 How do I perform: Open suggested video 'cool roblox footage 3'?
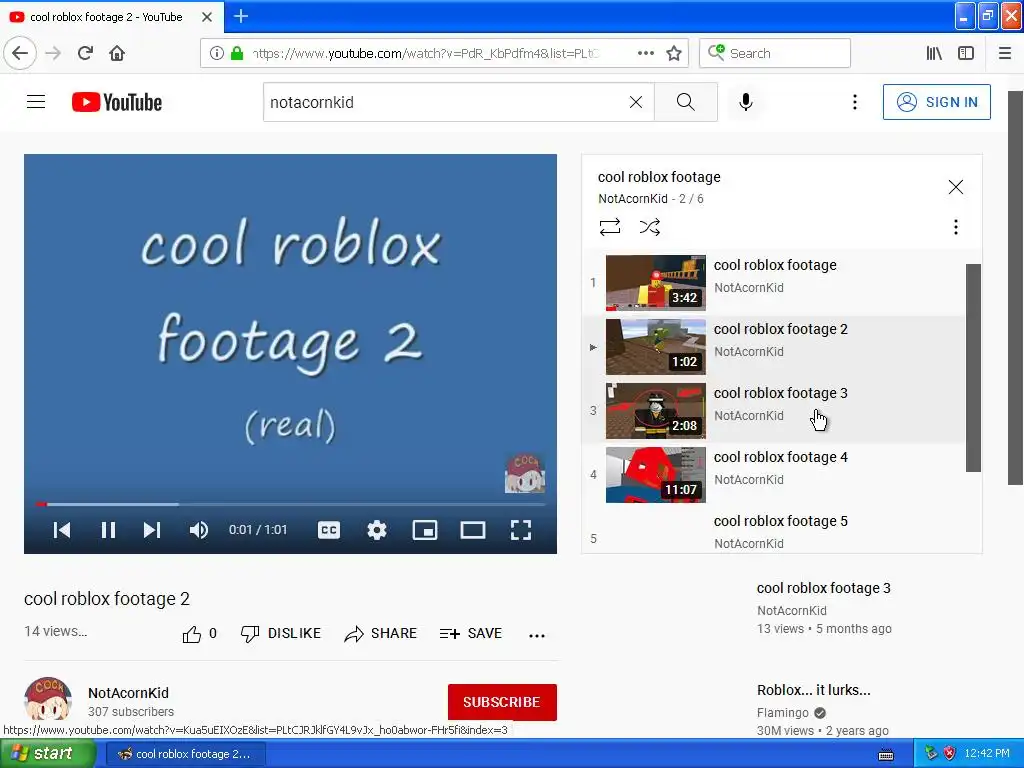pyautogui.click(x=824, y=588)
